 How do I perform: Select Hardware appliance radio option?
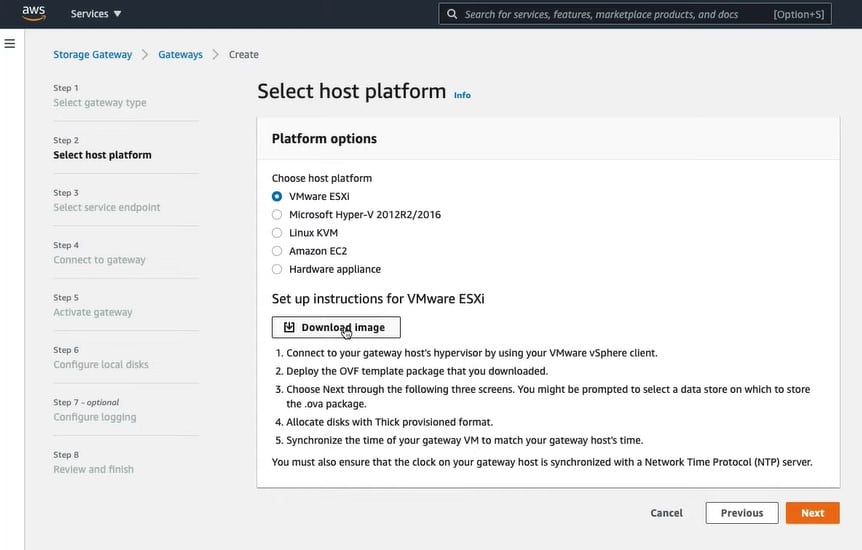[x=277, y=269]
